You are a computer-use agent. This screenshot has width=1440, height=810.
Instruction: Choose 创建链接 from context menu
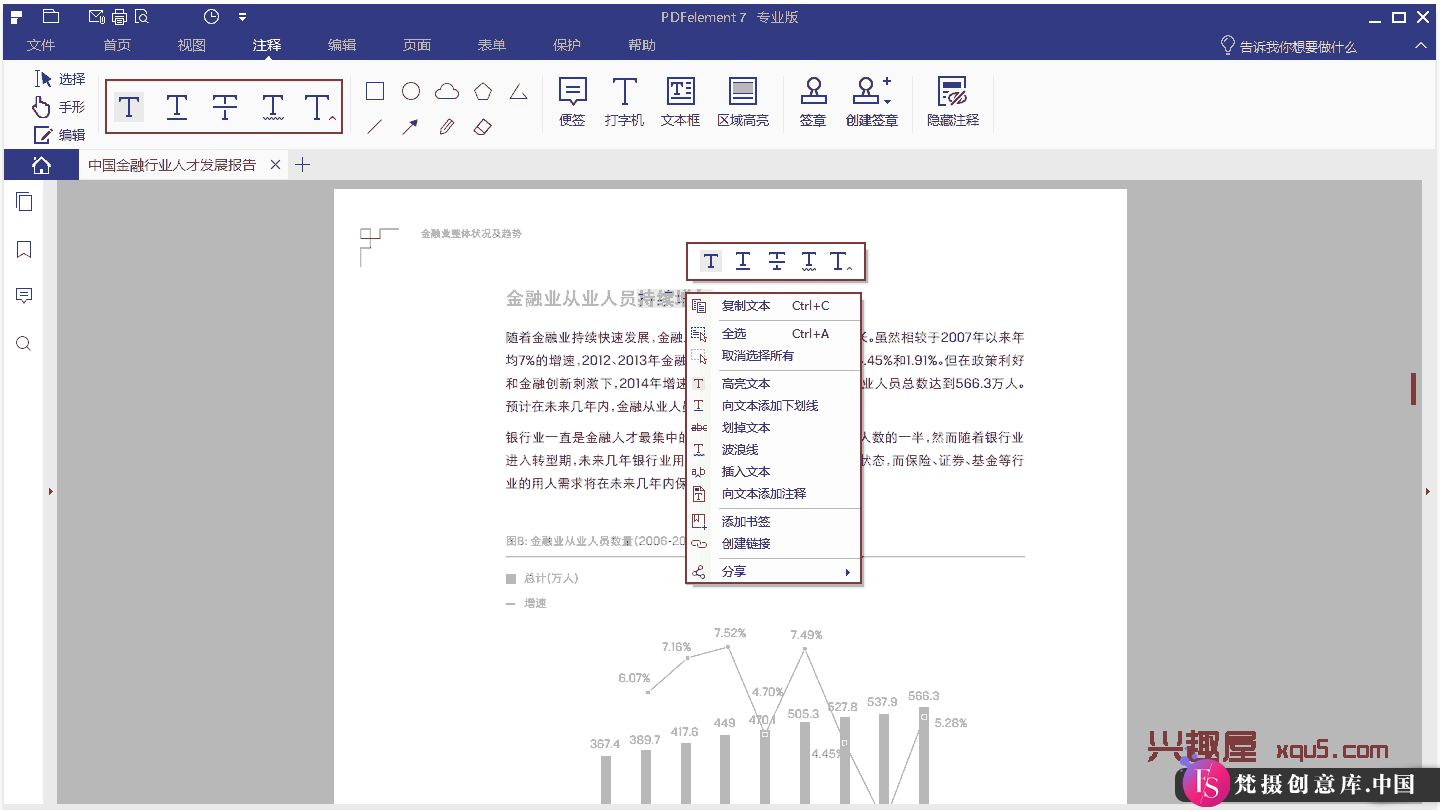(774, 544)
